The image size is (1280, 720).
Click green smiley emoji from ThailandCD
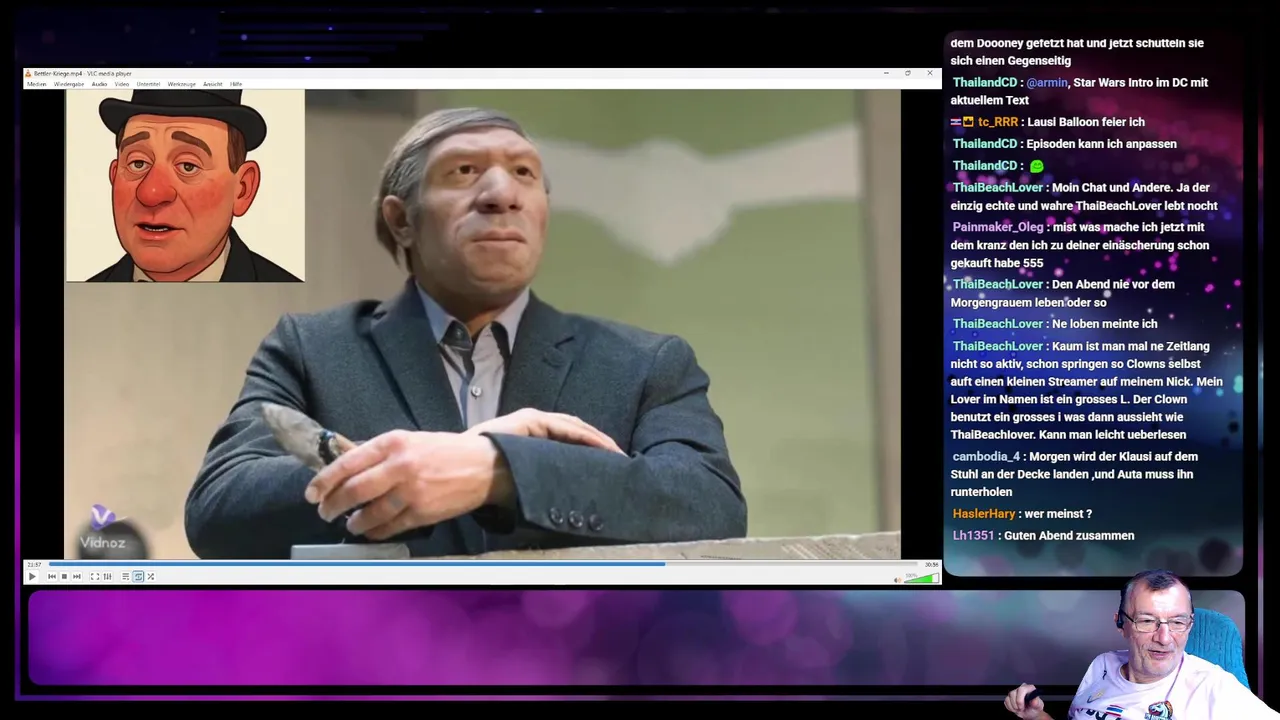(x=1036, y=166)
